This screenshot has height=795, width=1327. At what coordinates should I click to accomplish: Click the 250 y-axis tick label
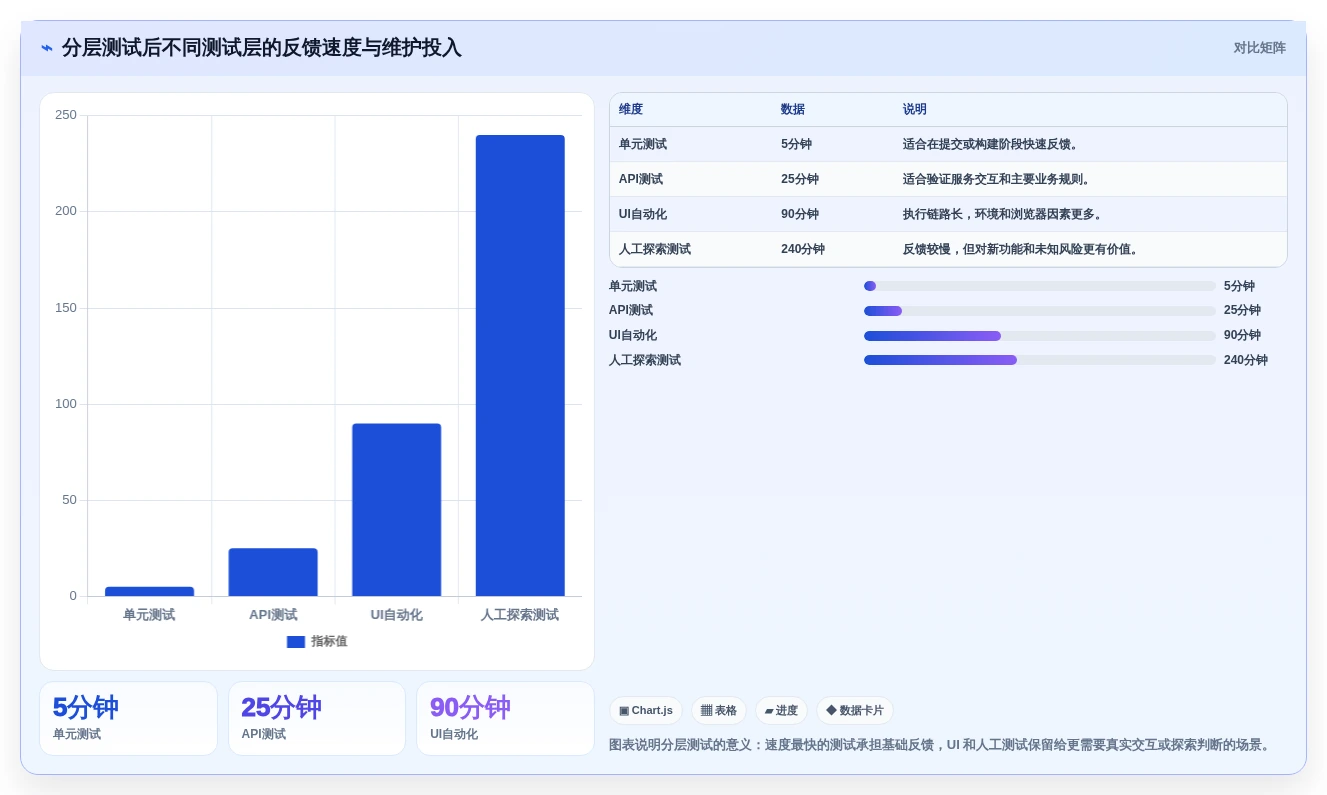[66, 115]
